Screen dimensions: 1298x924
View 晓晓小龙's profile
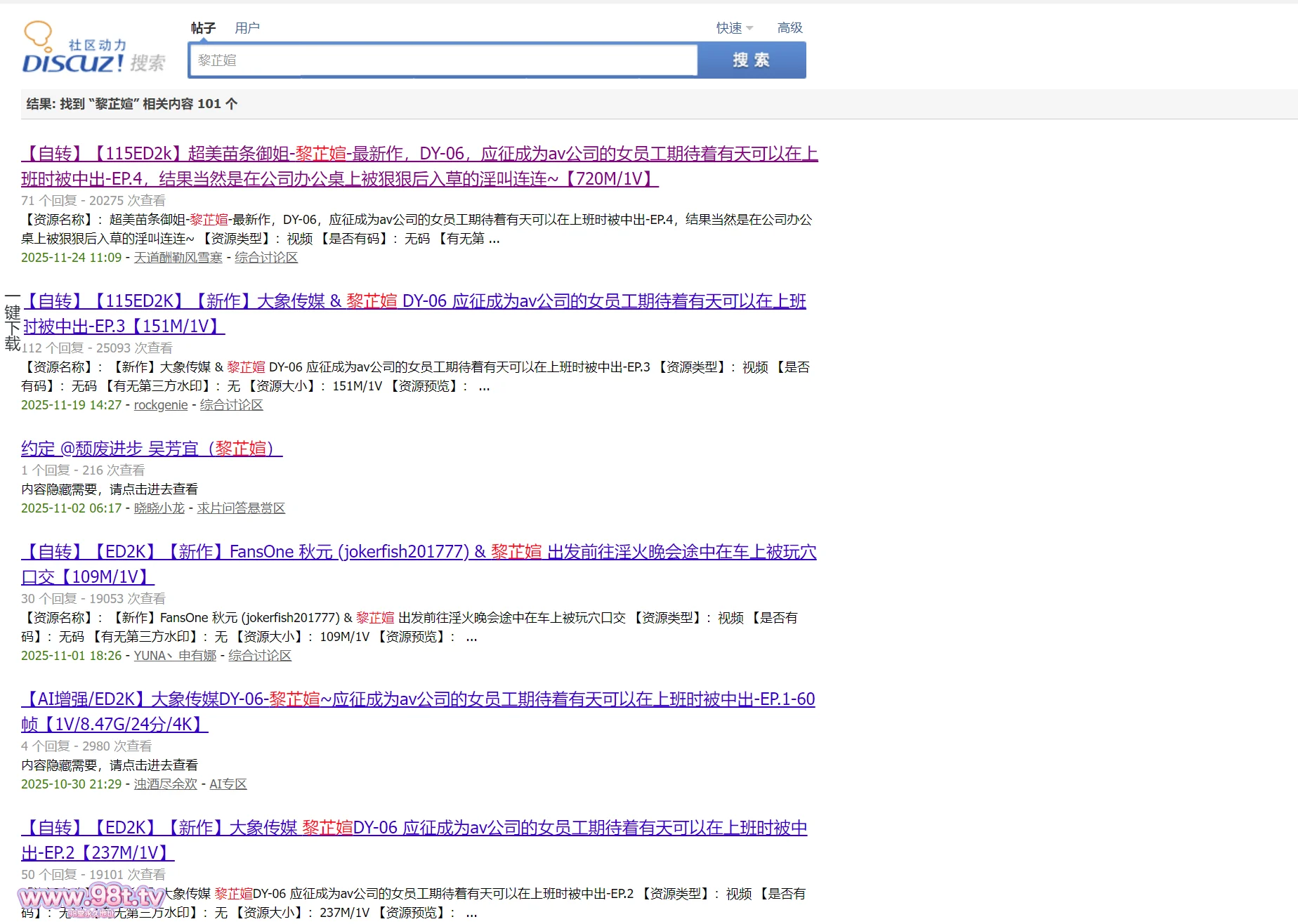(x=159, y=508)
